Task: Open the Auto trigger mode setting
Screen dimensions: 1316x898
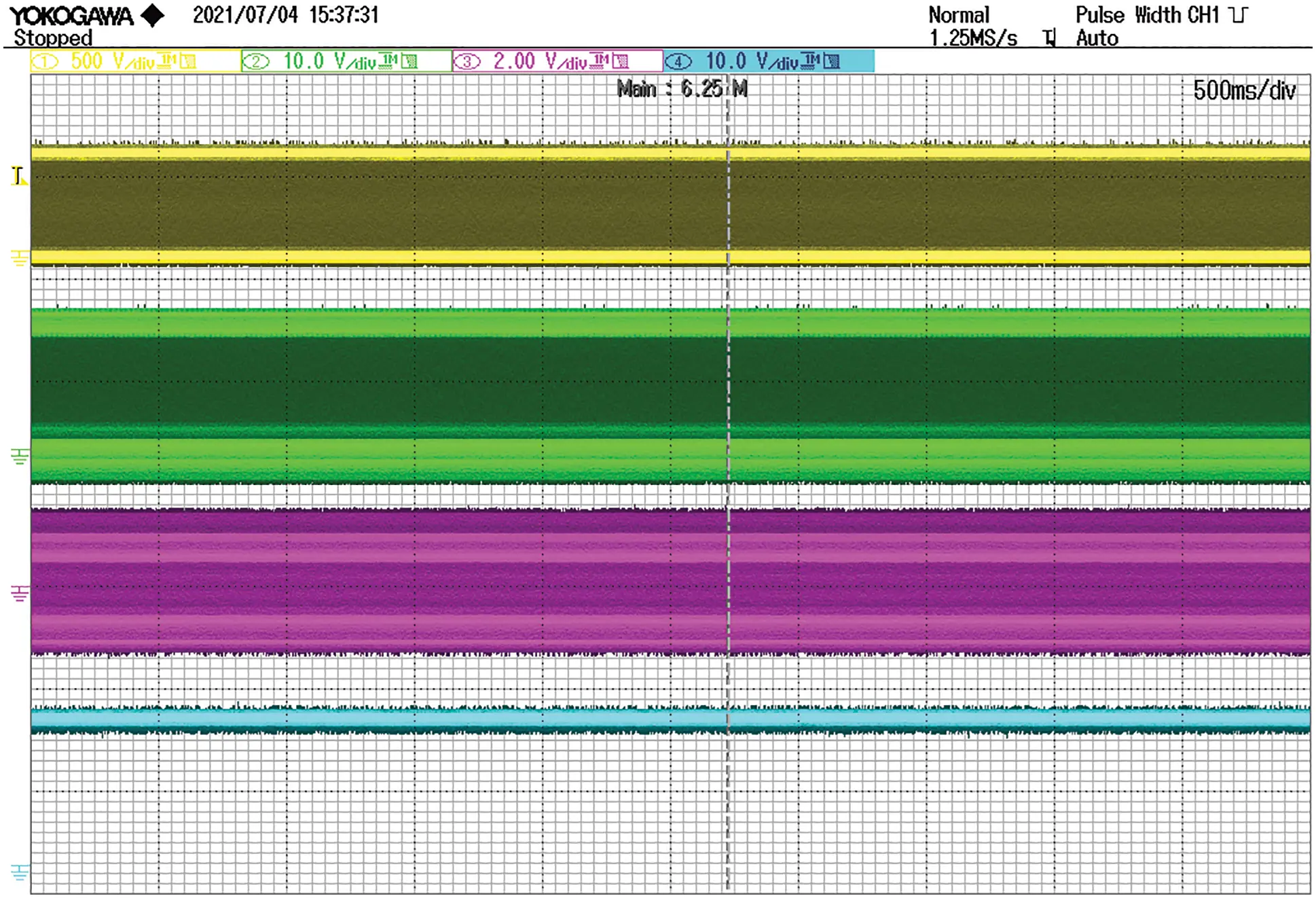Action: tap(1097, 38)
